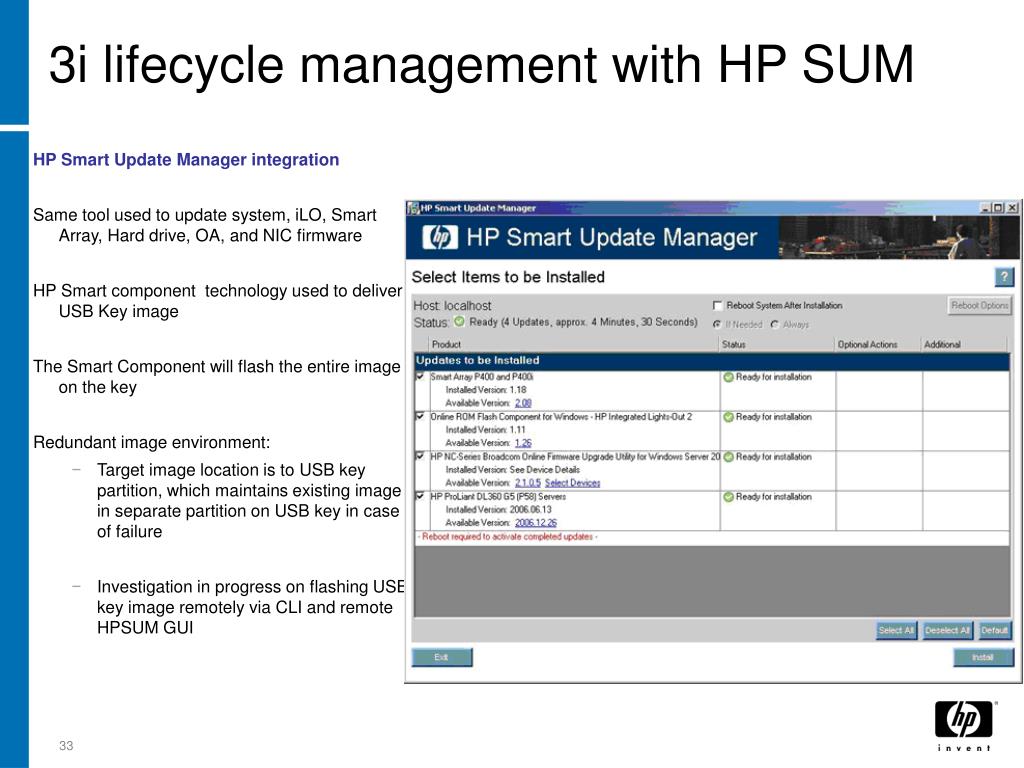Click the help question mark icon
This screenshot has width=1024, height=768.
1004,277
